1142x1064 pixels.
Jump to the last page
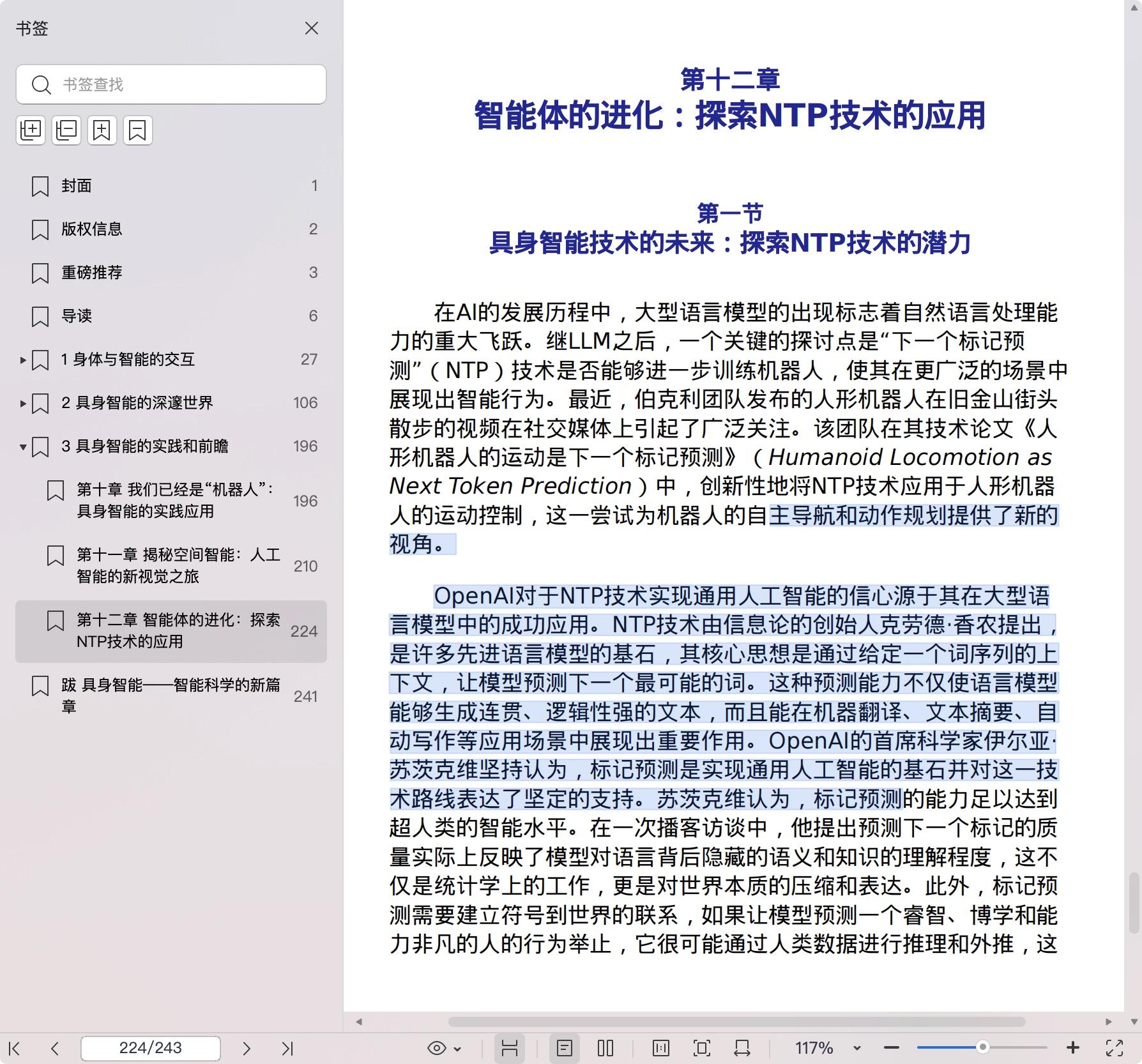287,1048
